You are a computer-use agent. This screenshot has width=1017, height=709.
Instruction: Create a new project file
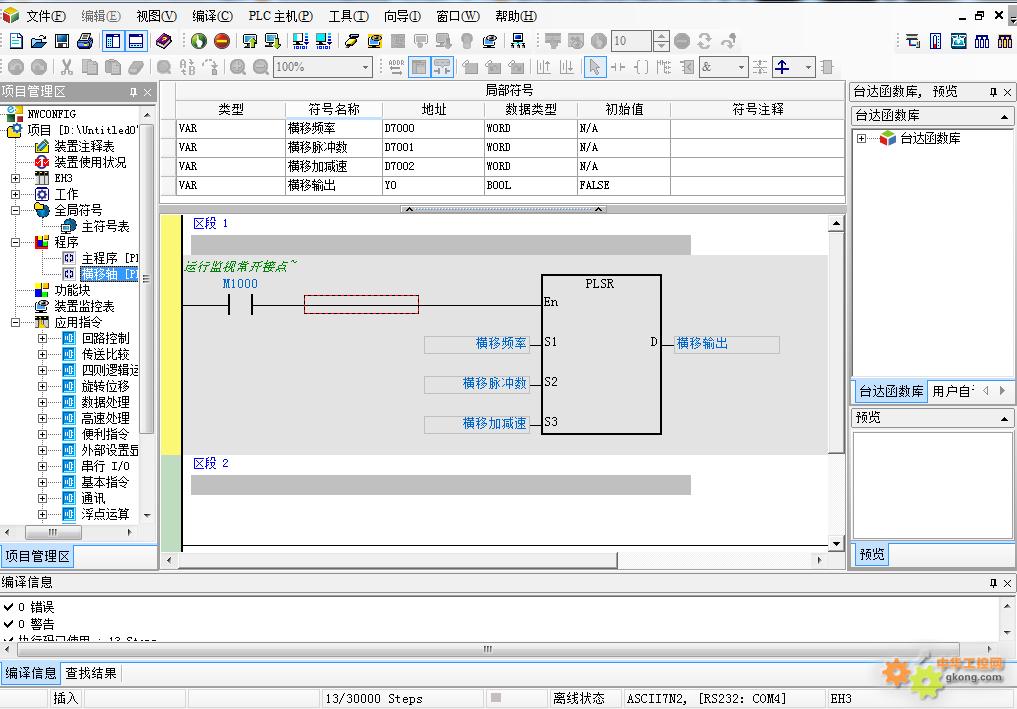pos(16,41)
